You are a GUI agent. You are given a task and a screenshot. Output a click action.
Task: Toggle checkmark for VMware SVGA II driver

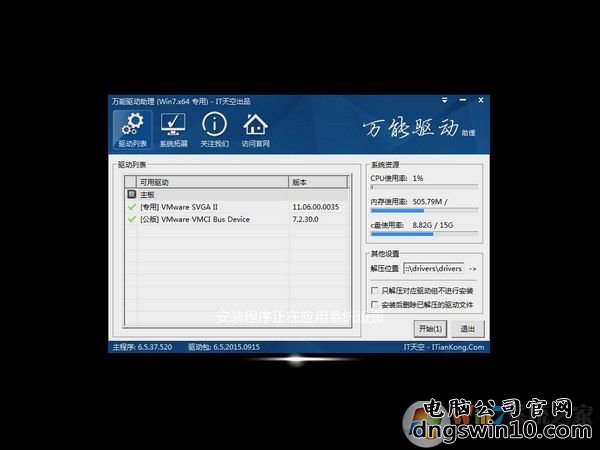(132, 207)
